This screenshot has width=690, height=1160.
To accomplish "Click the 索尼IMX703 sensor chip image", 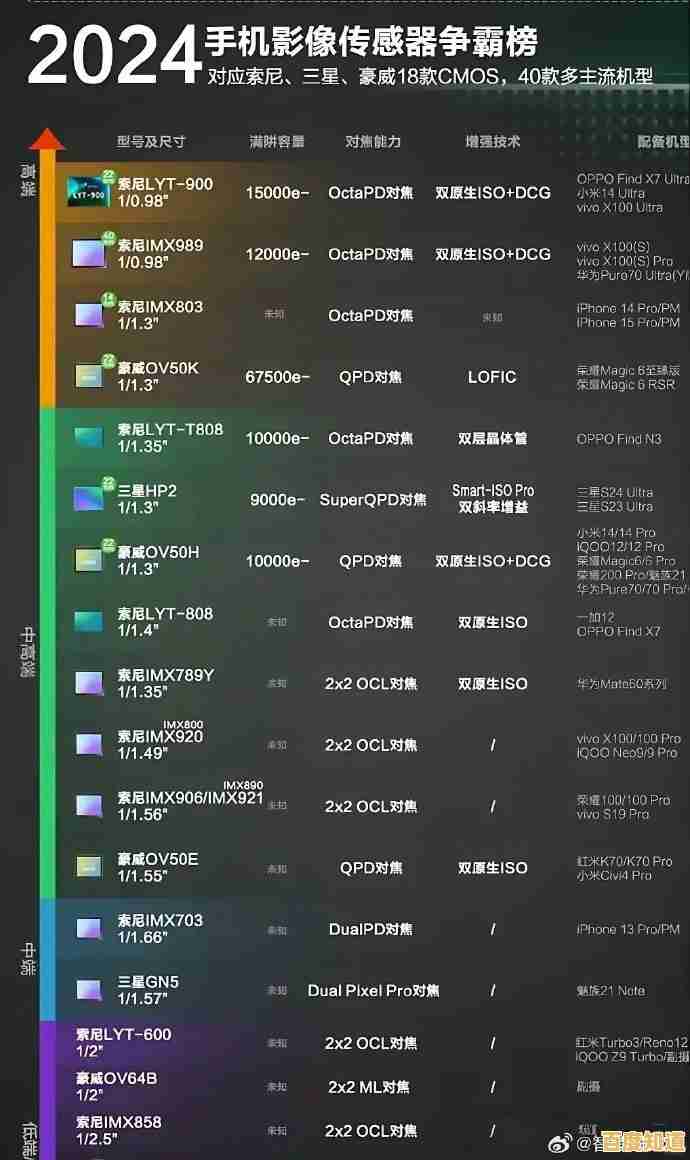I will pyautogui.click(x=89, y=928).
